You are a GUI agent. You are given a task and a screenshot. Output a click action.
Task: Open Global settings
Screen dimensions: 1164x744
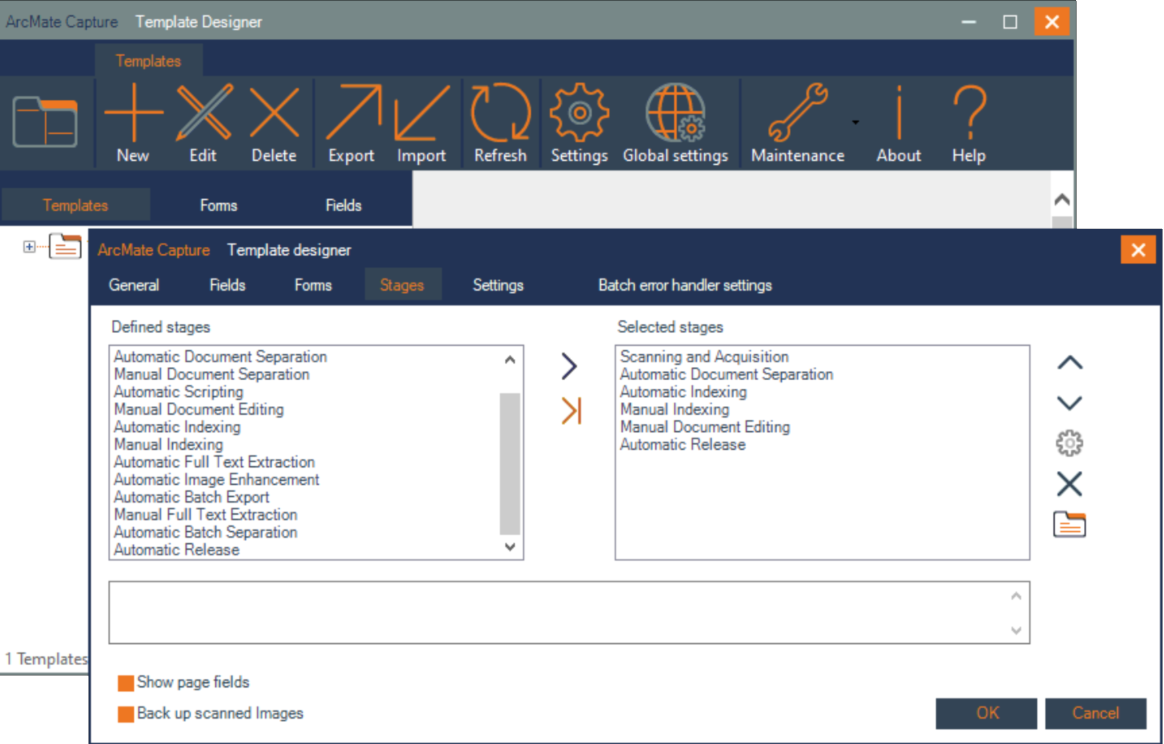pyautogui.click(x=675, y=120)
